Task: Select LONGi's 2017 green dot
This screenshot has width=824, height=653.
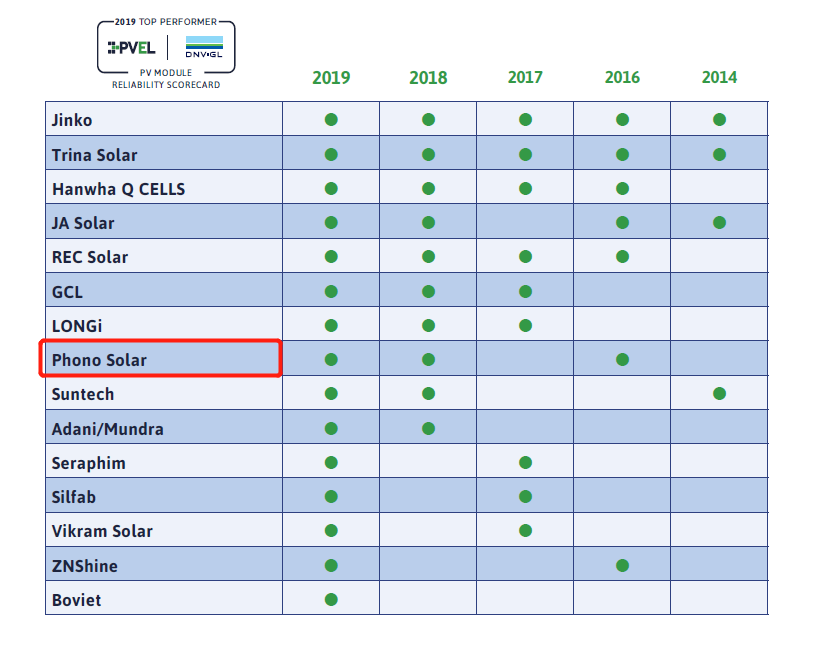Action: point(526,326)
